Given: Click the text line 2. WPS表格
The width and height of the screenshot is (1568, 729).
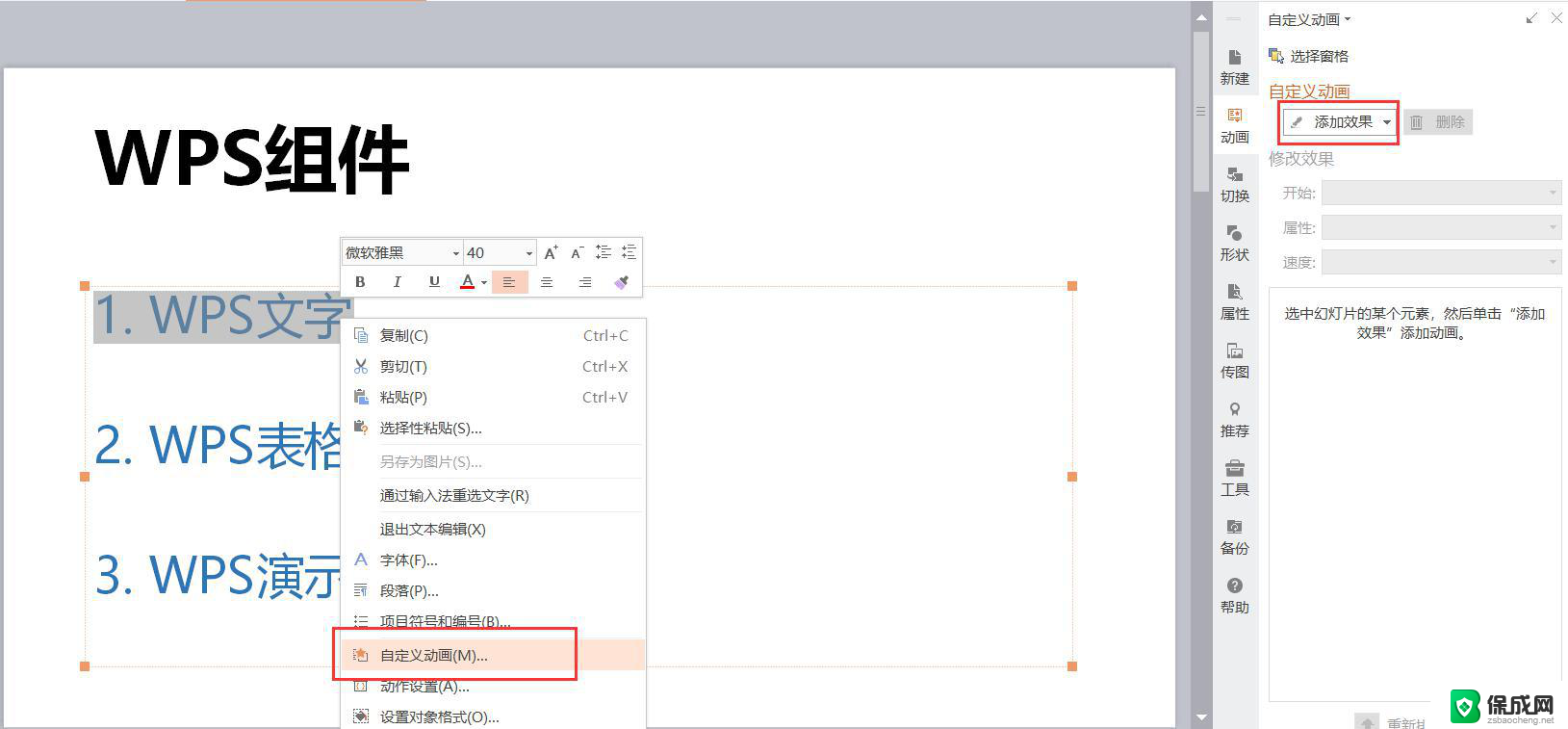Looking at the screenshot, I should pyautogui.click(x=218, y=445).
